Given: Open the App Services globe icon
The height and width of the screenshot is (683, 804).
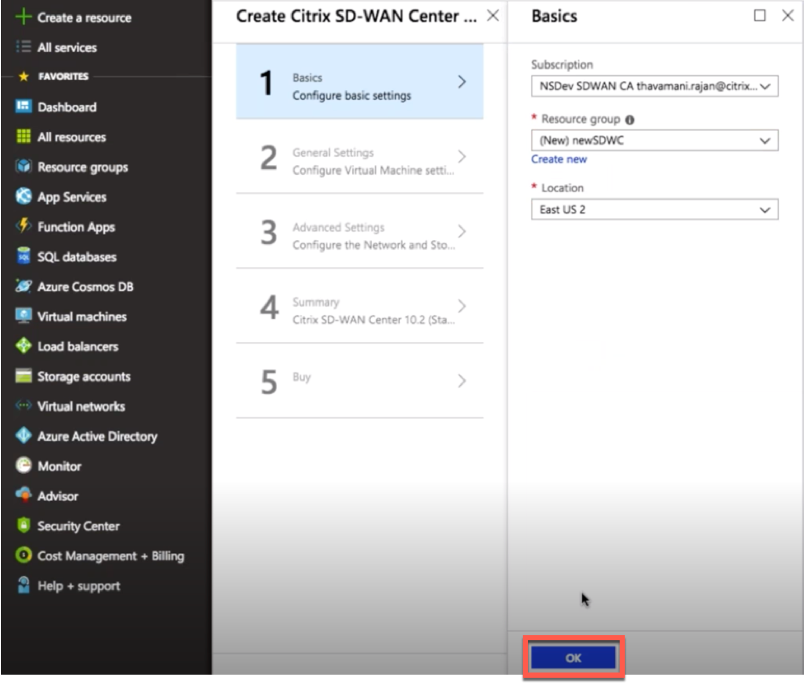Looking at the screenshot, I should pos(24,196).
